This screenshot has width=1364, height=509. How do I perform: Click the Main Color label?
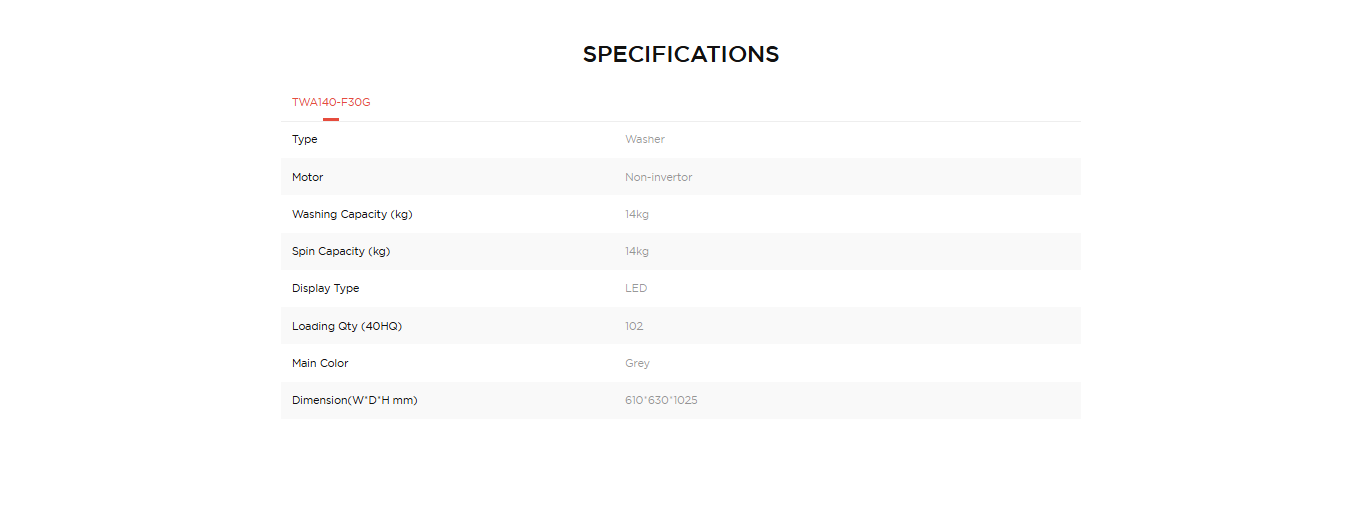tap(320, 363)
